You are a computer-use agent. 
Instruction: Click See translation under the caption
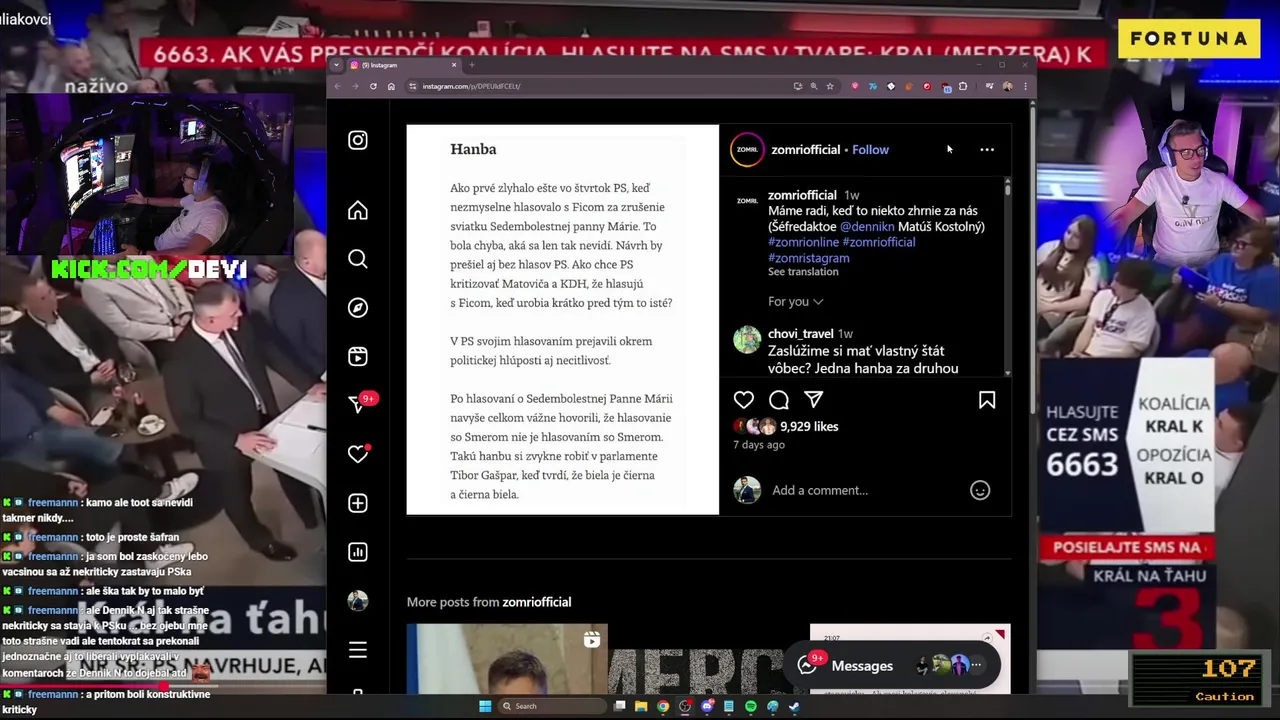[803, 272]
